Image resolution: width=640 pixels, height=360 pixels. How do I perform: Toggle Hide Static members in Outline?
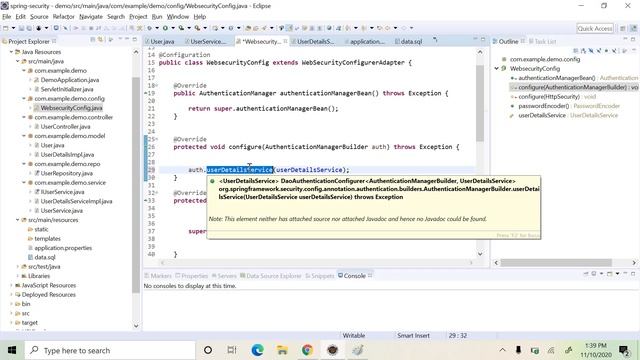[598, 51]
